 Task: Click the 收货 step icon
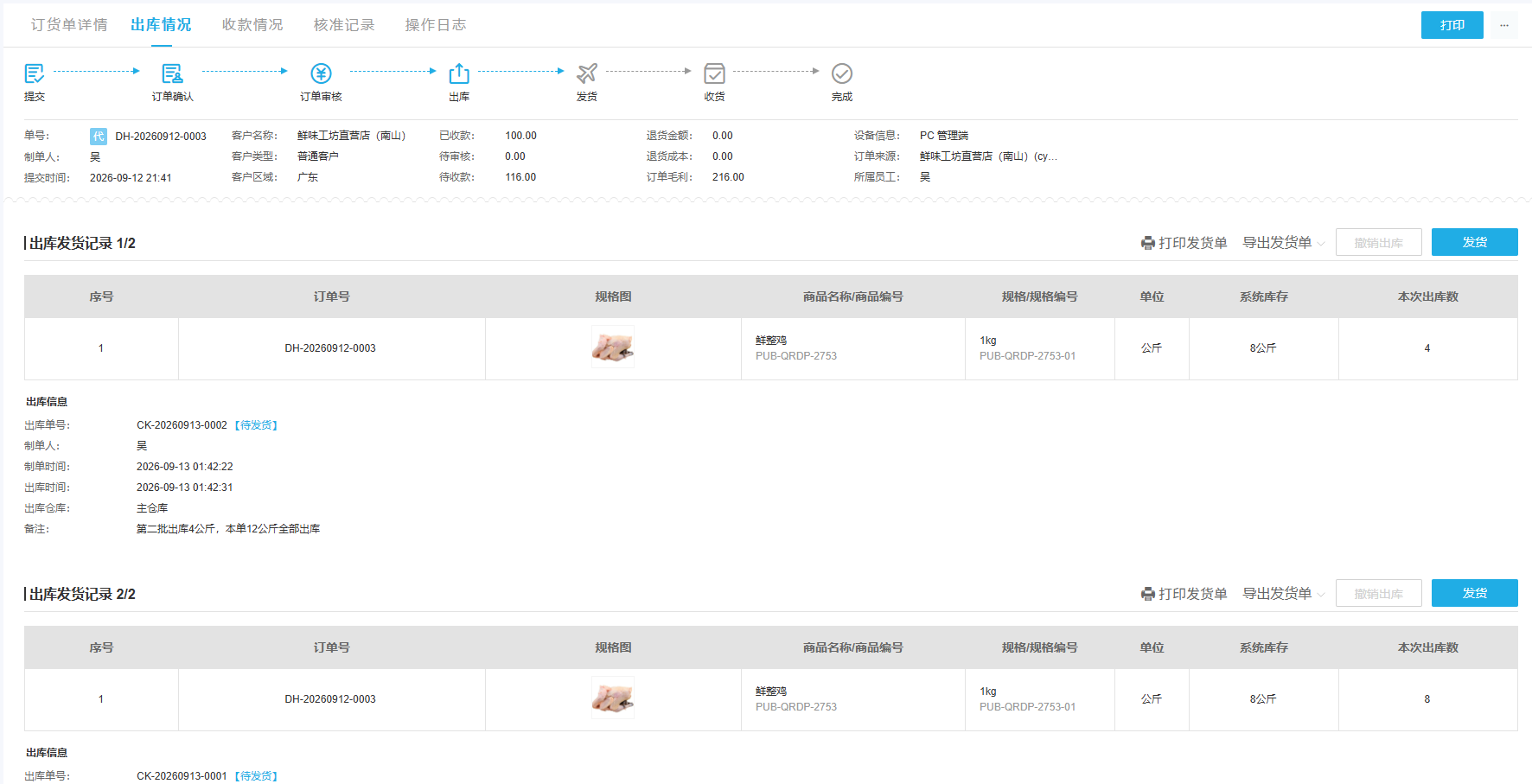pyautogui.click(x=714, y=73)
